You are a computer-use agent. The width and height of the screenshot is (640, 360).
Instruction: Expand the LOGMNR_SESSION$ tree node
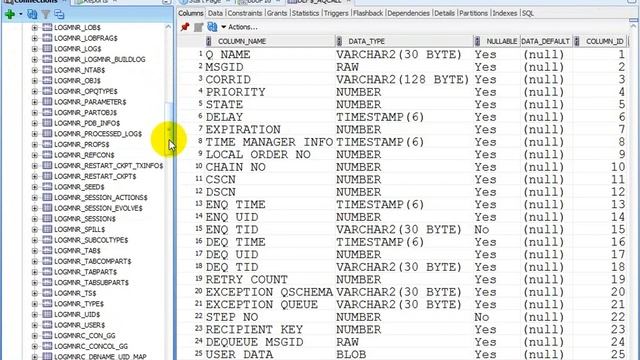click(x=35, y=219)
